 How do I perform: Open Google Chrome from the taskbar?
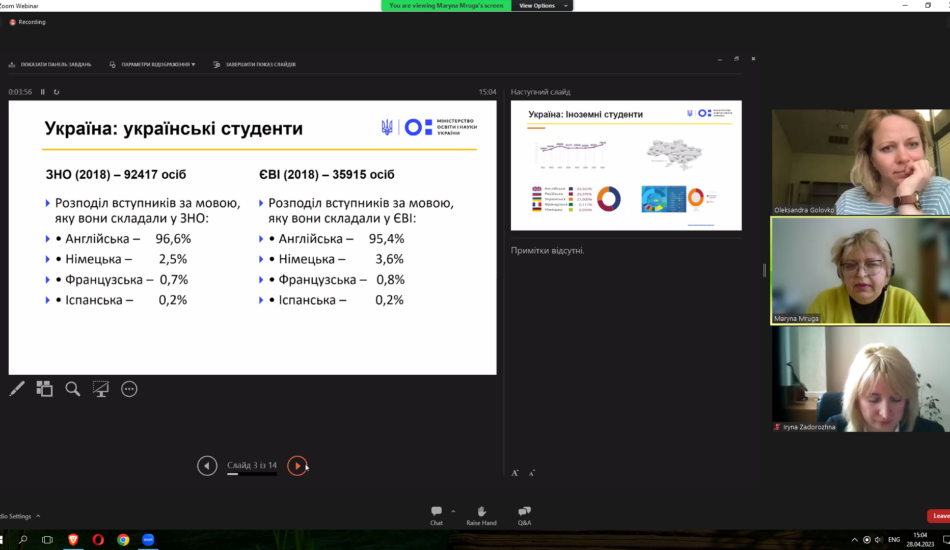click(x=123, y=540)
